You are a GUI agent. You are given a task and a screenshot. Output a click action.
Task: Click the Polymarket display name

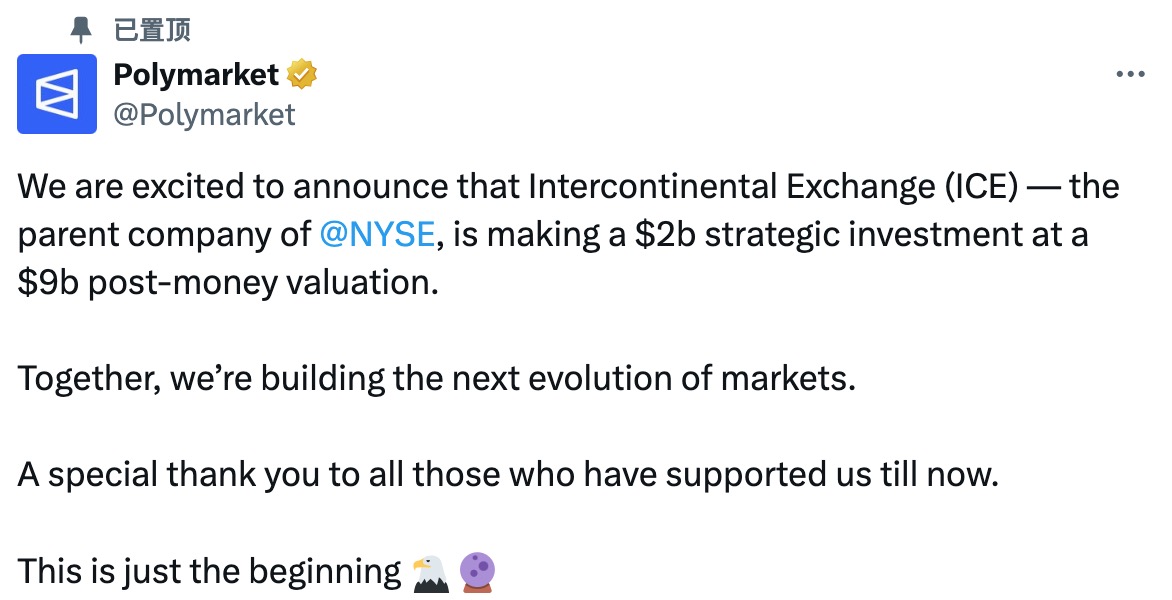196,74
